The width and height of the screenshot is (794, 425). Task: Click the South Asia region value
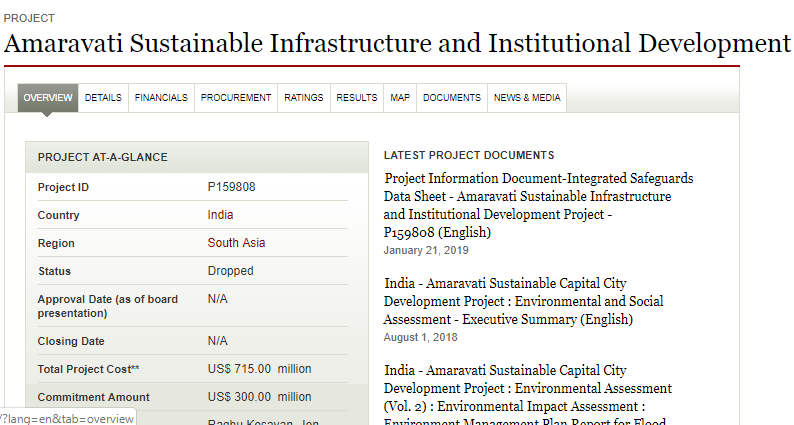pyautogui.click(x=236, y=243)
